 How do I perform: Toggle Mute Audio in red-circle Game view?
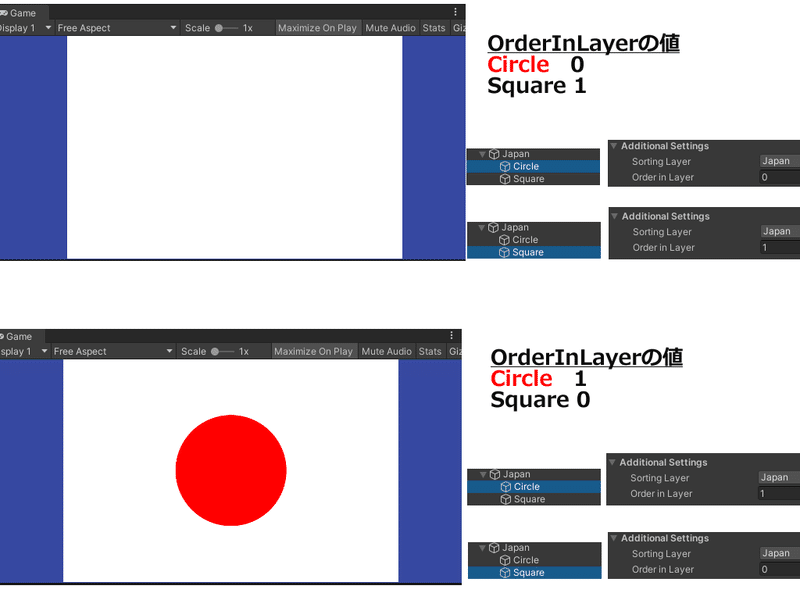tap(386, 352)
